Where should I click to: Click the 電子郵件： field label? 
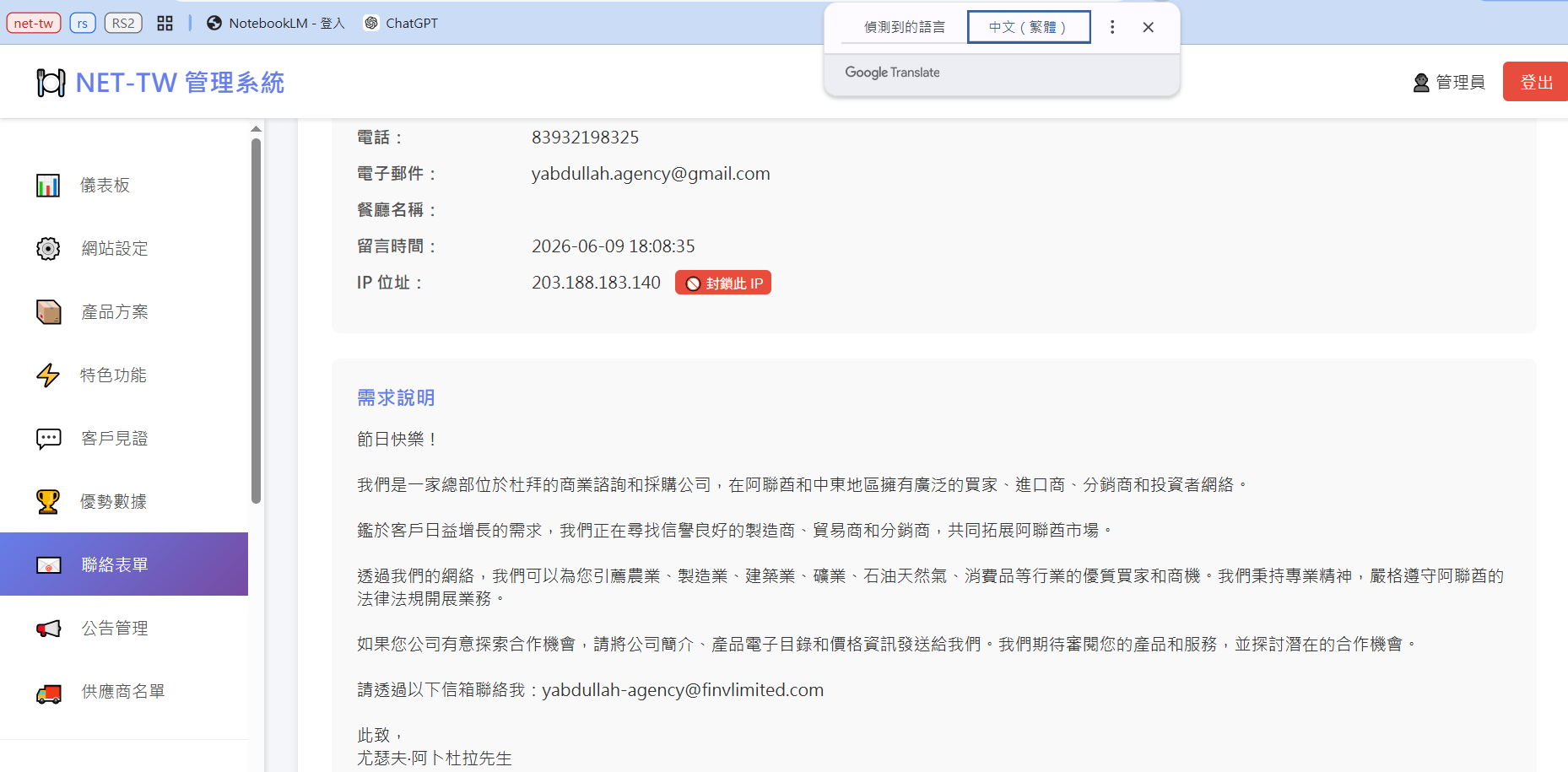(398, 173)
